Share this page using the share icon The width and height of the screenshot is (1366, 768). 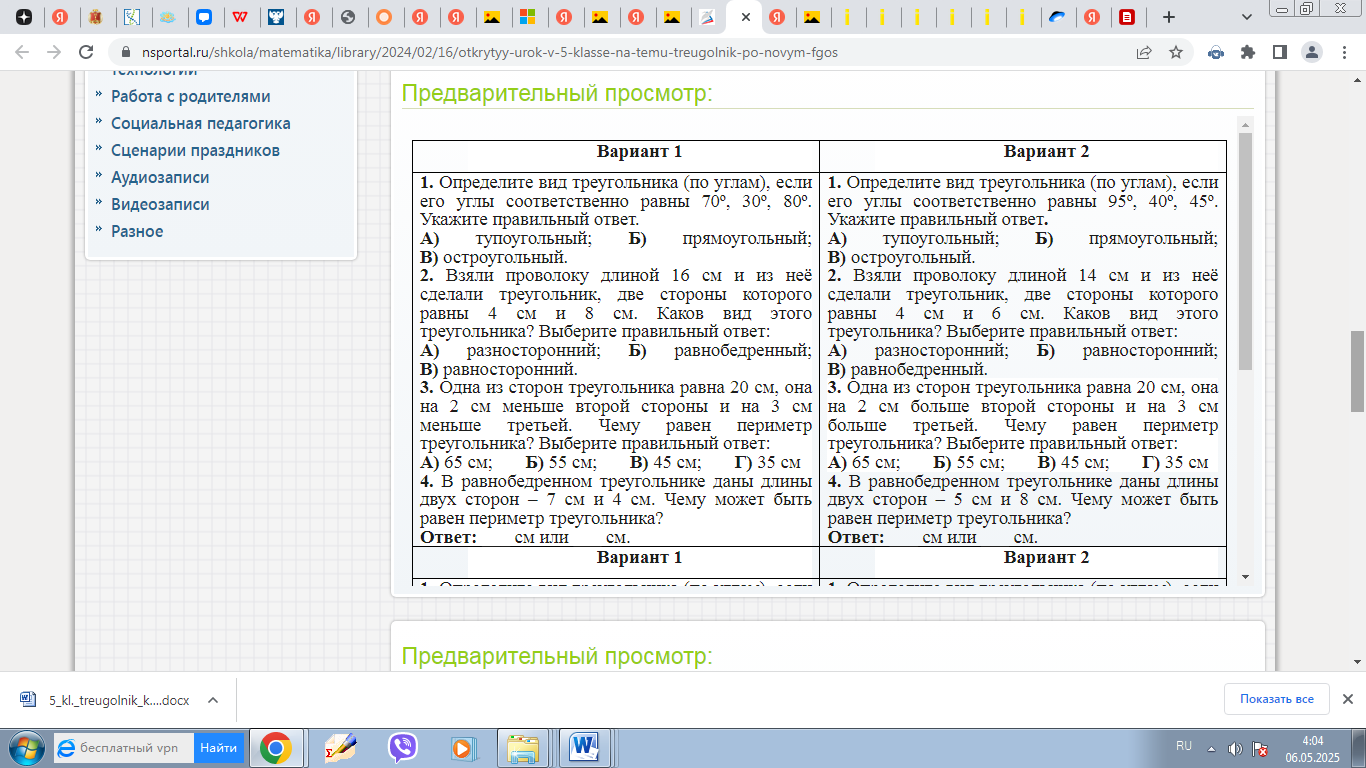(1144, 52)
